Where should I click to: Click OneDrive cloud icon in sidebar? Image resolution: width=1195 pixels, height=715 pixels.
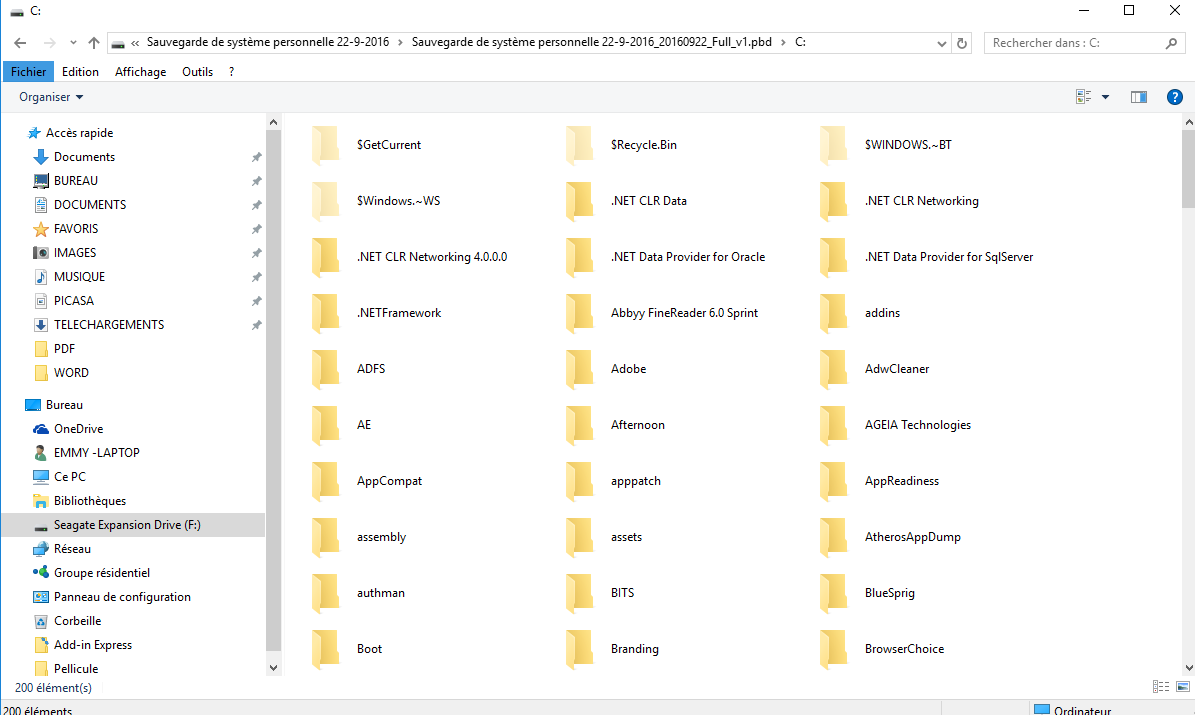41,429
